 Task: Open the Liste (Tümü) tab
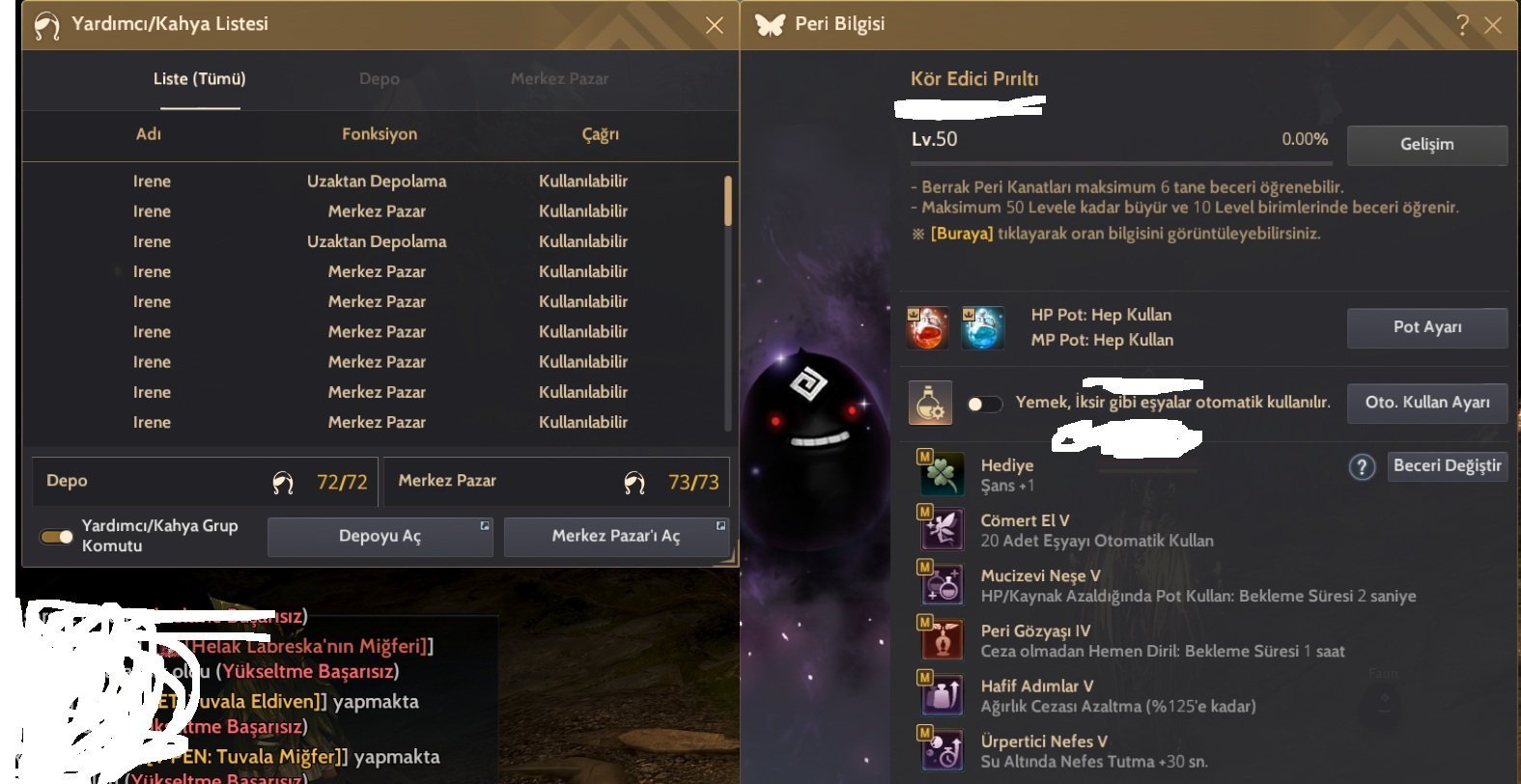coord(200,79)
